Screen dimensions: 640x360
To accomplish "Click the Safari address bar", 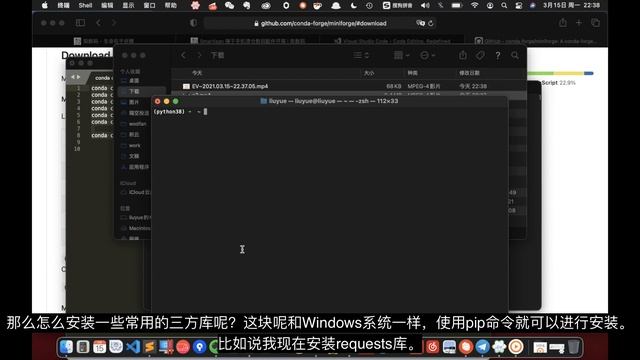I will coord(320,23).
